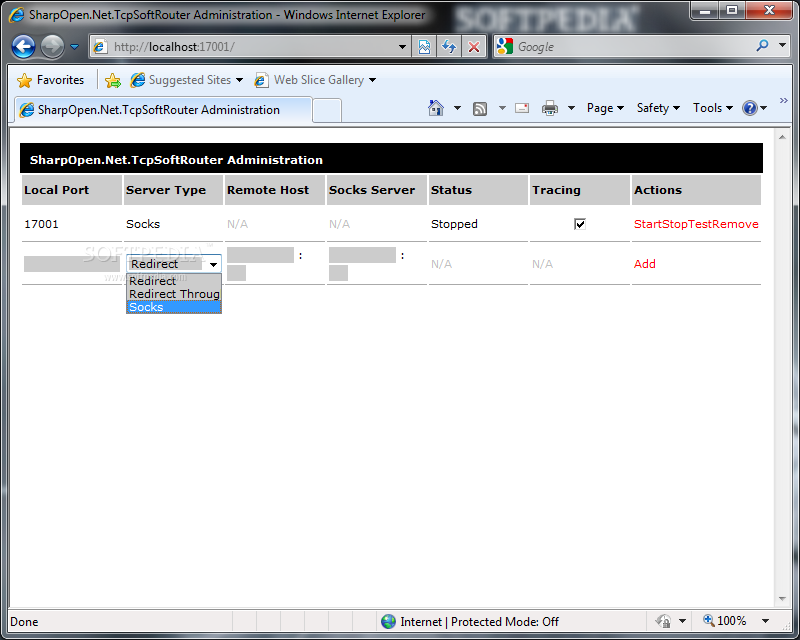This screenshot has height=640, width=800.
Task: Click the page scrollbar down arrow
Action: pyautogui.click(x=782, y=599)
